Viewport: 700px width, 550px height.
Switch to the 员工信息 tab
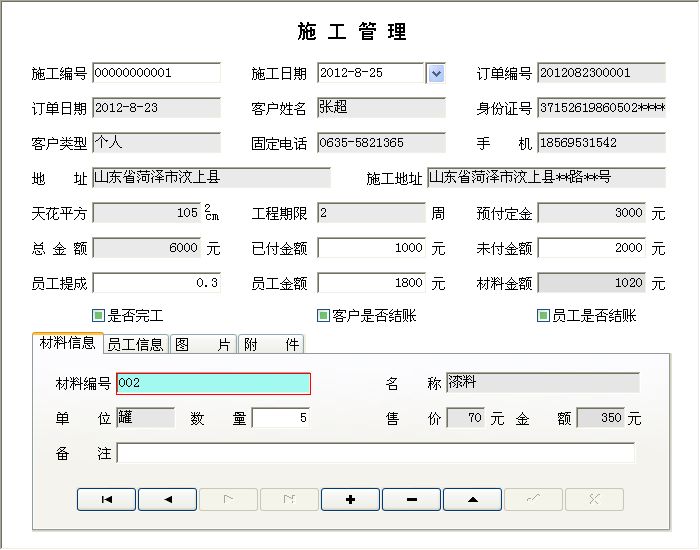pos(136,344)
